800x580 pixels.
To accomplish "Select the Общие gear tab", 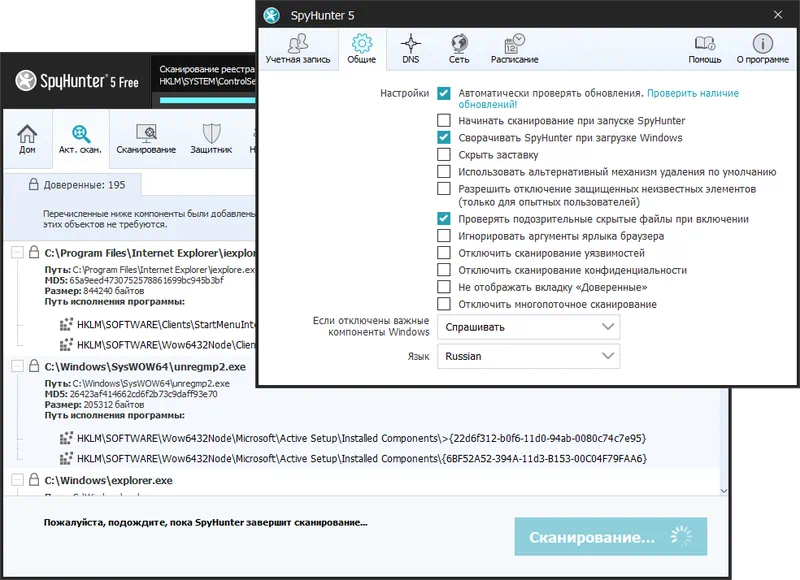I will point(362,49).
